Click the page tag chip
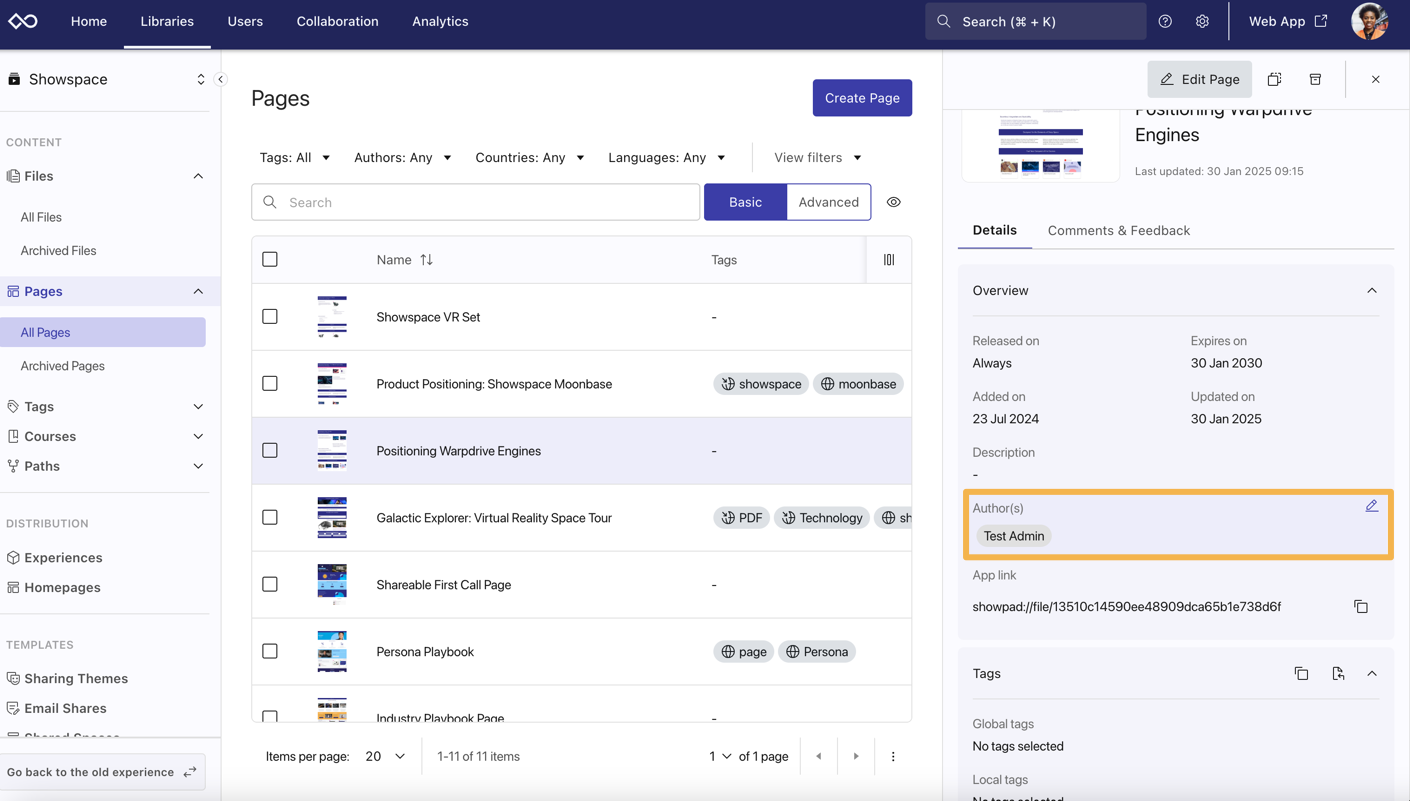 tap(743, 652)
